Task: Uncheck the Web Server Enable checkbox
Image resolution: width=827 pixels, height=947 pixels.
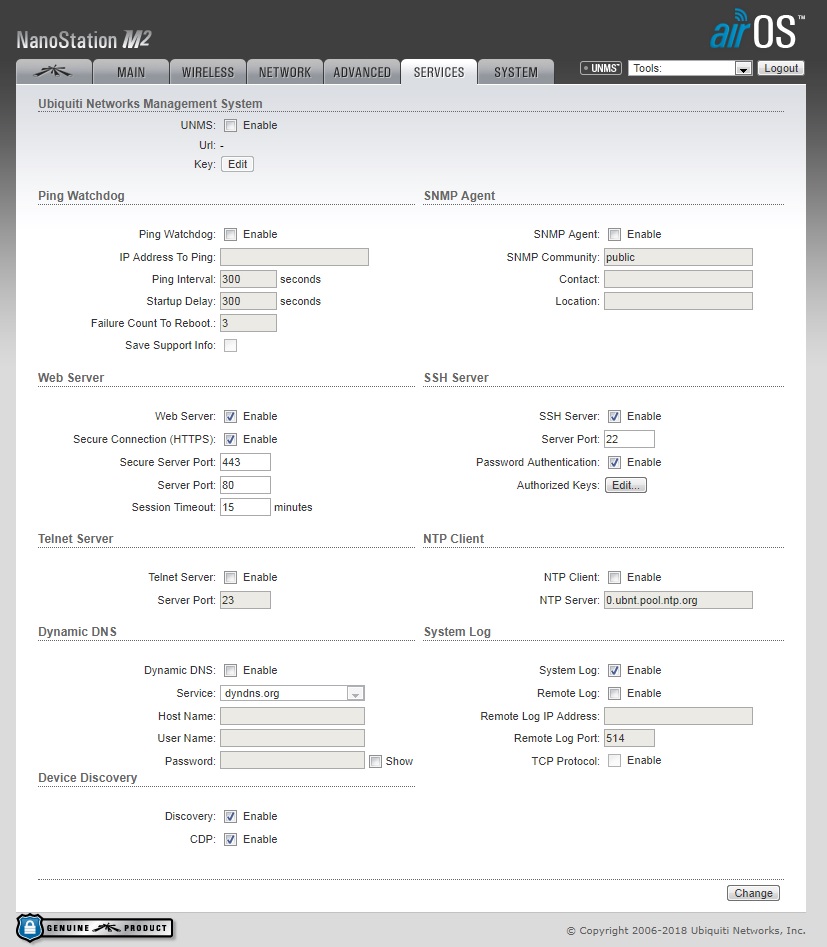Action: coord(230,416)
